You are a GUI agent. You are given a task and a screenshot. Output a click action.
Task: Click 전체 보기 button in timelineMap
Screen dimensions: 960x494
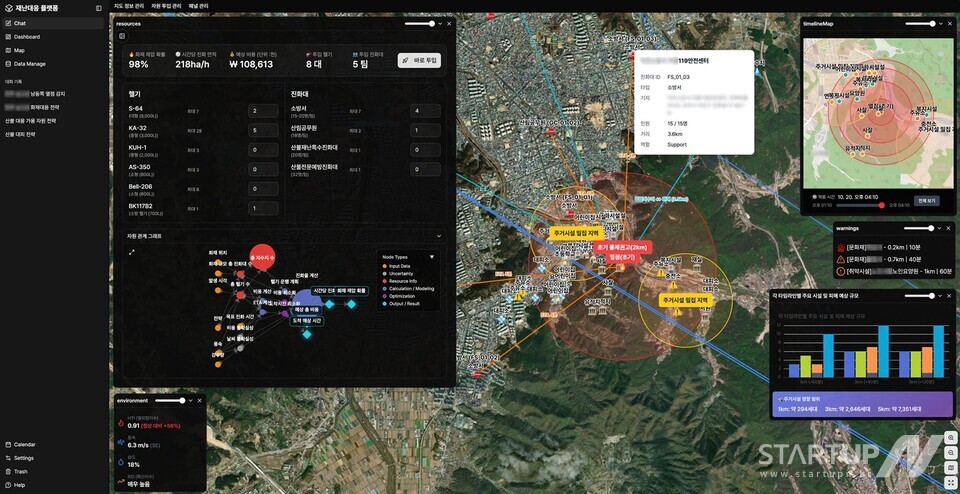point(927,201)
